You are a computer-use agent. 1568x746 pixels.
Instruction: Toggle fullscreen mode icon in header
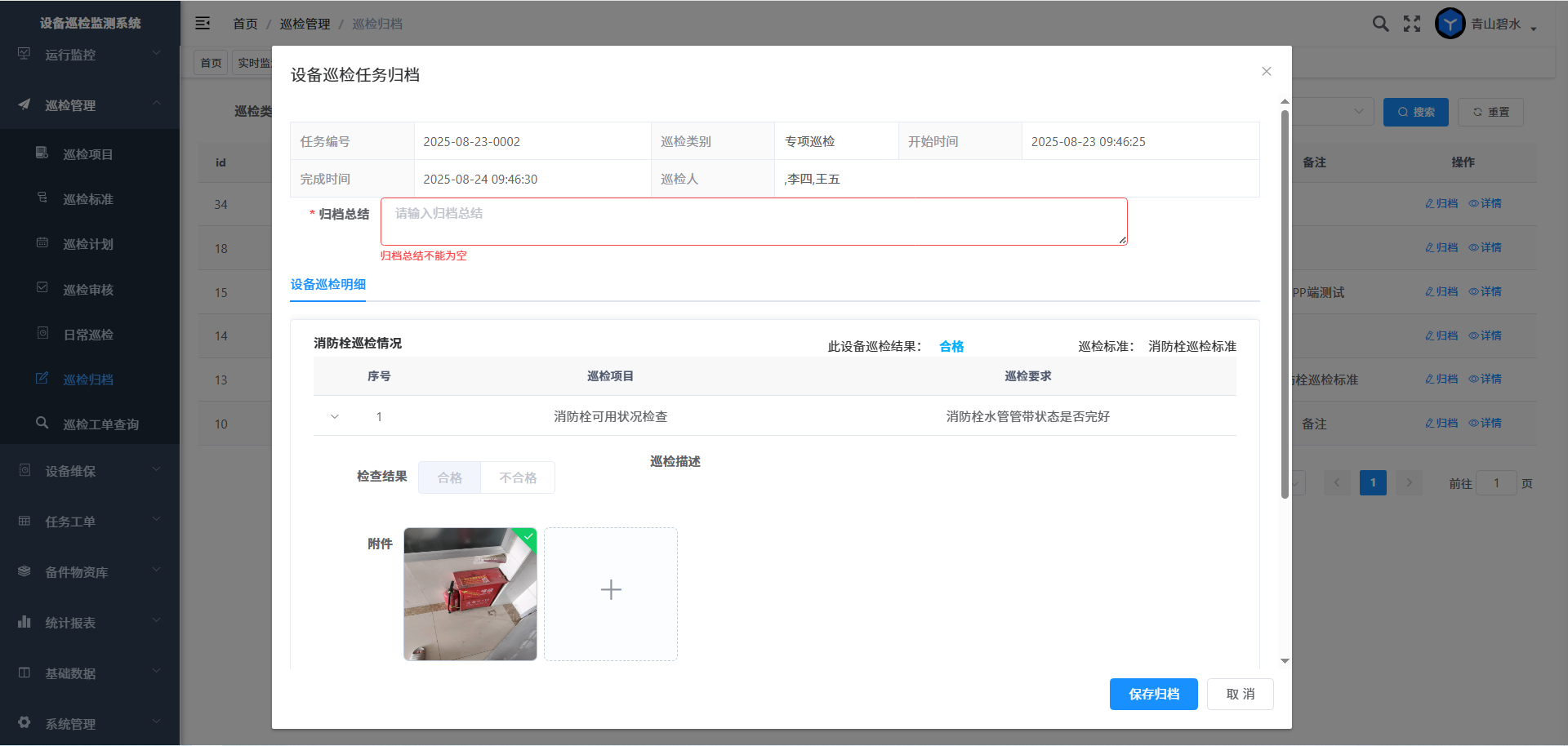click(x=1412, y=24)
